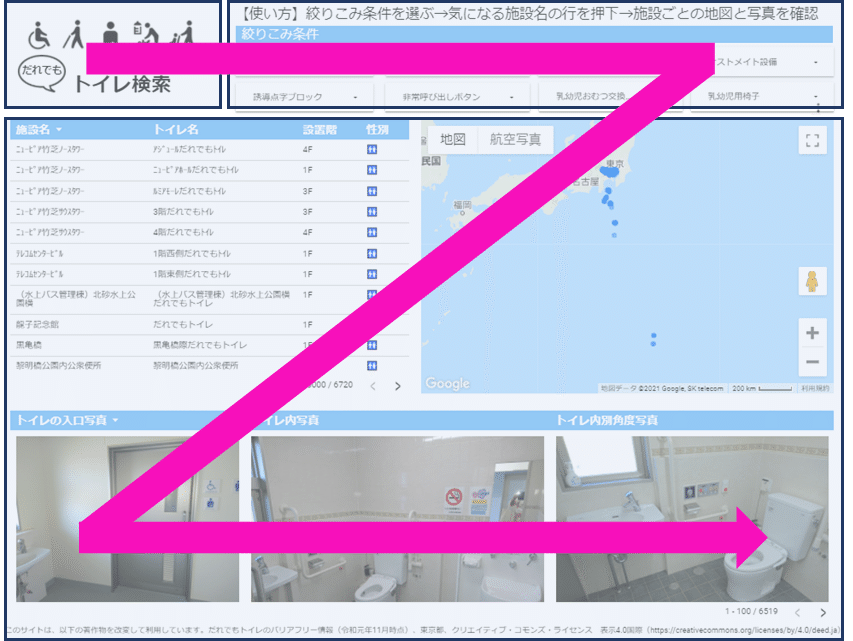Select the ニューピアホールだれでもトイレ row
This screenshot has height=641, width=853.
(x=209, y=170)
